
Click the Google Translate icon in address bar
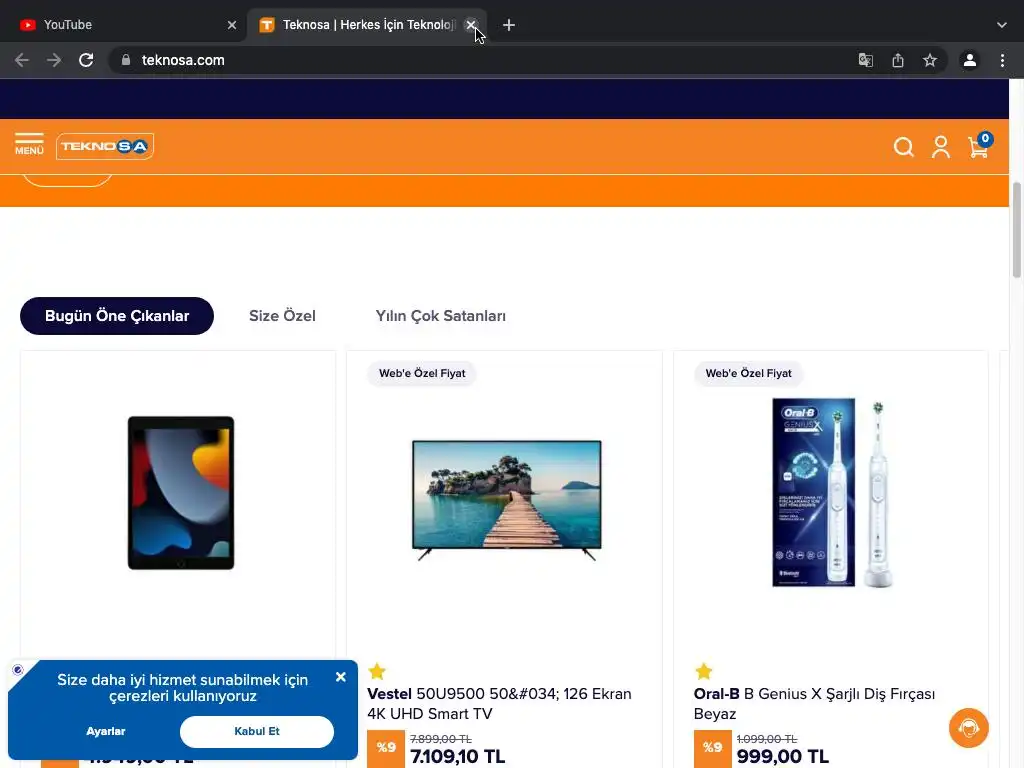click(866, 60)
